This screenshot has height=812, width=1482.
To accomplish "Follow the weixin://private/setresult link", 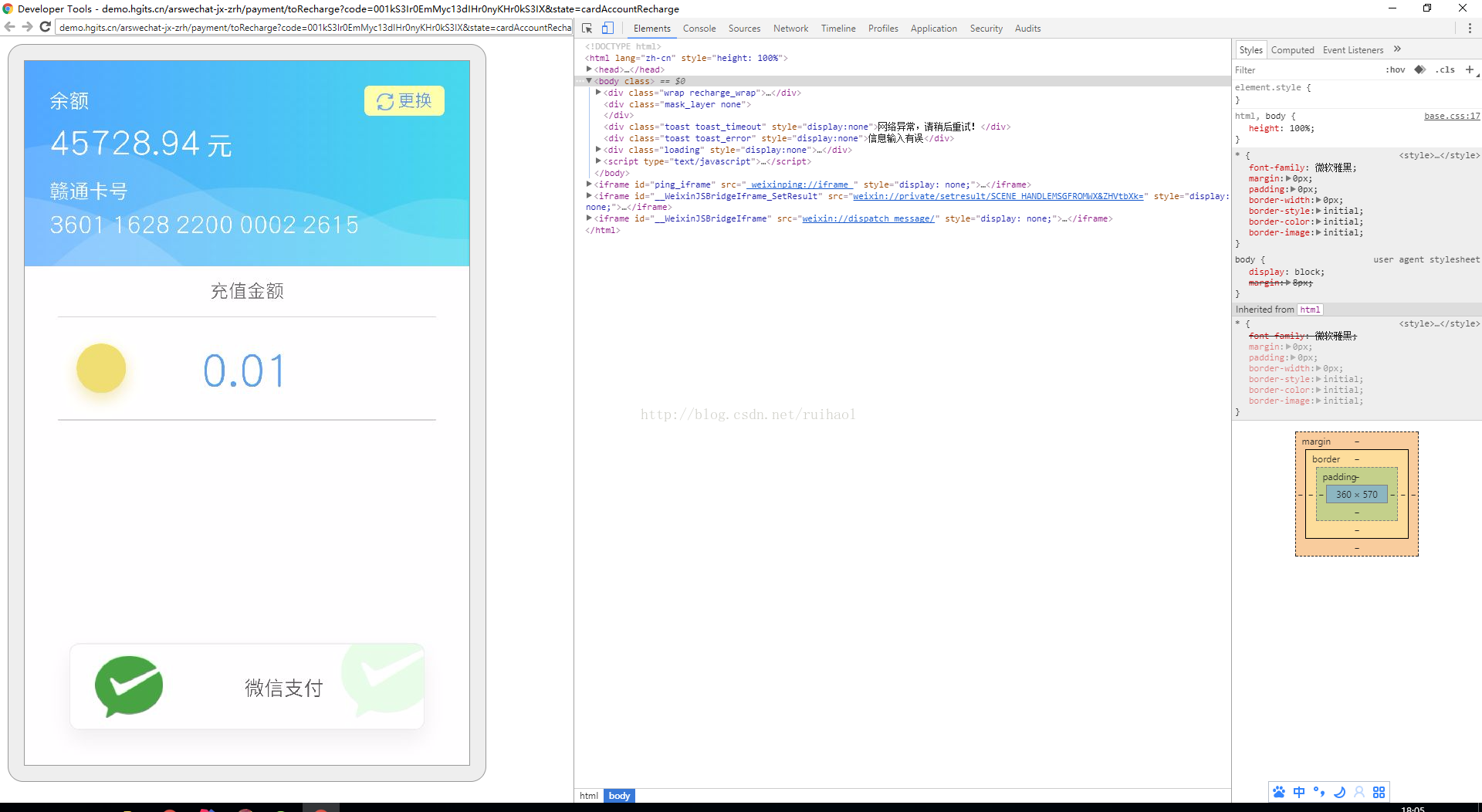I will pos(998,196).
